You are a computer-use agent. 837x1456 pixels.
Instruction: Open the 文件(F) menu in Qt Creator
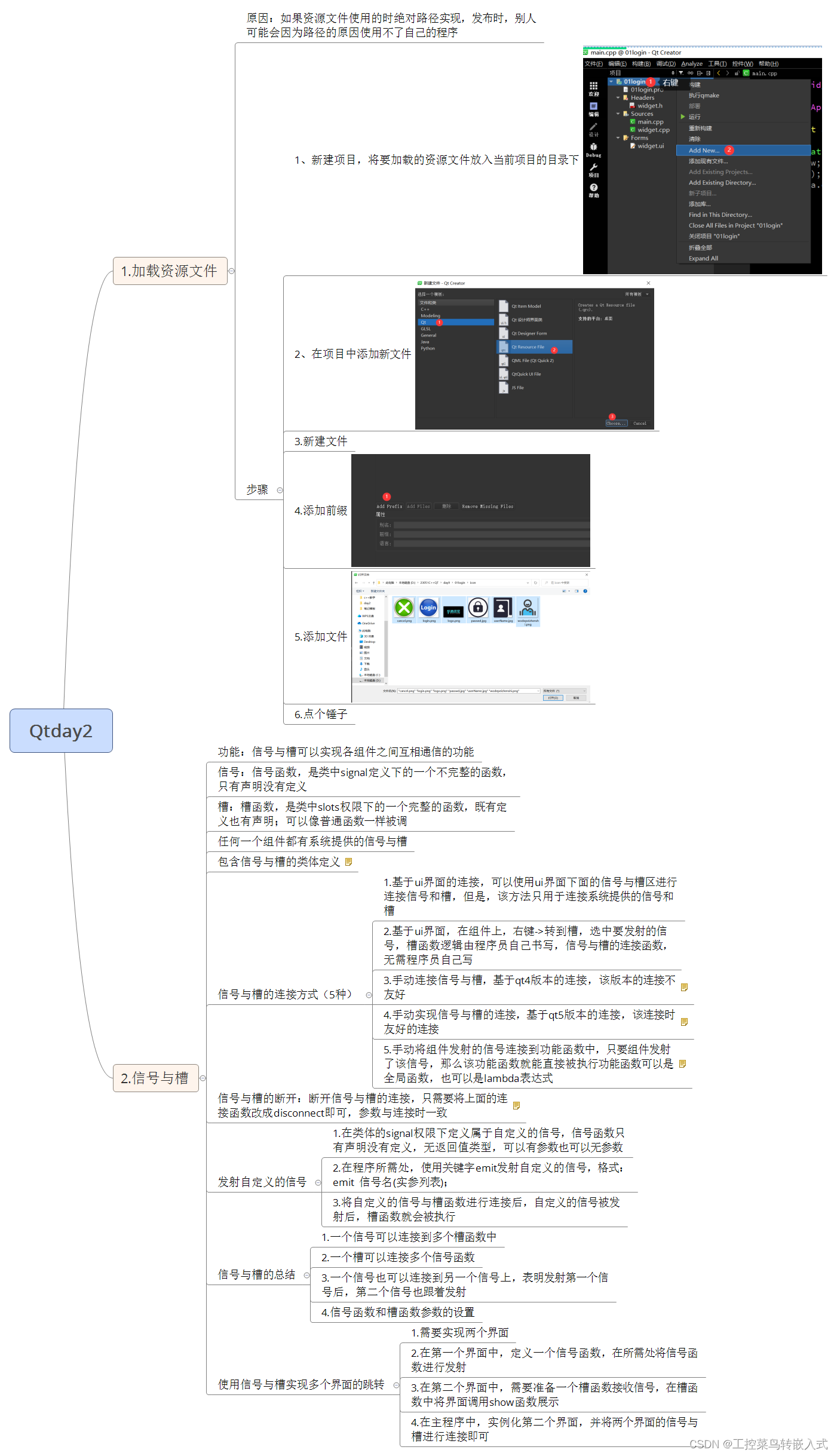click(x=593, y=64)
